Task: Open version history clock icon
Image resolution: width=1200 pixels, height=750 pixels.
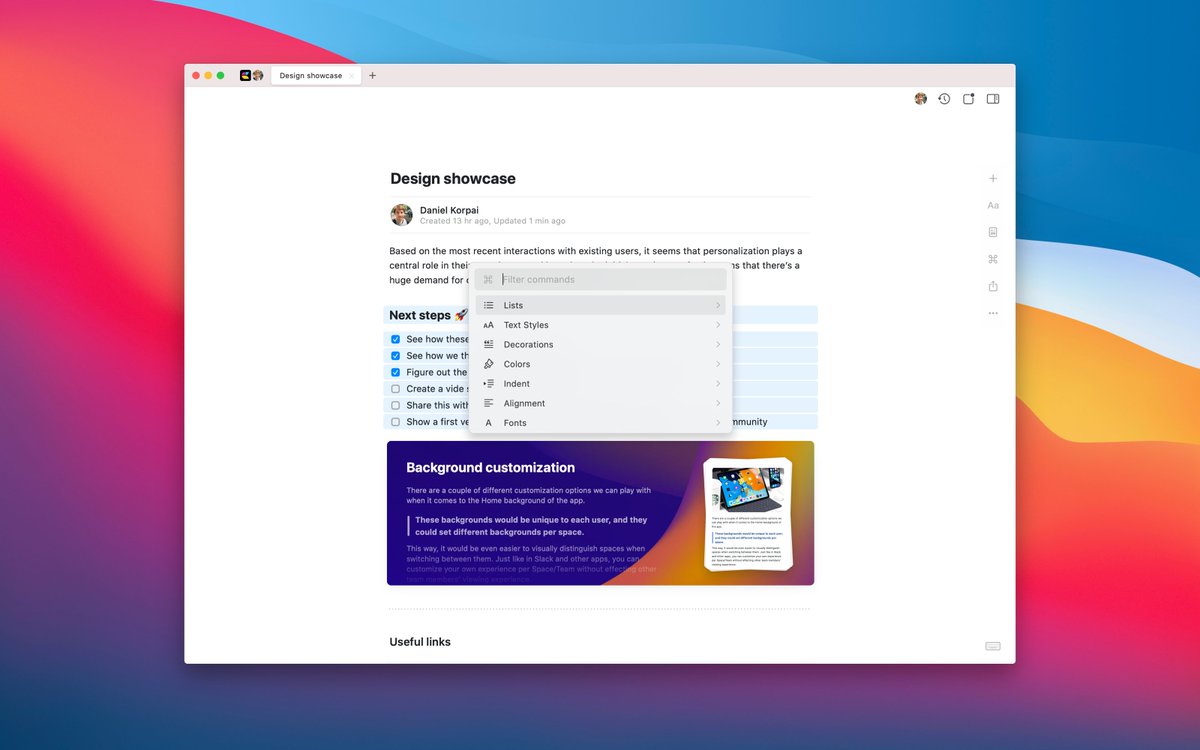Action: click(944, 99)
